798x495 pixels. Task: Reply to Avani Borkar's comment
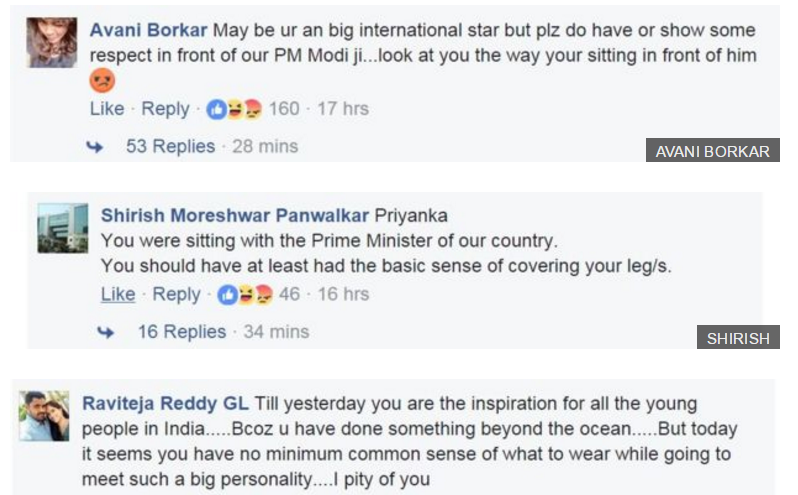click(165, 108)
